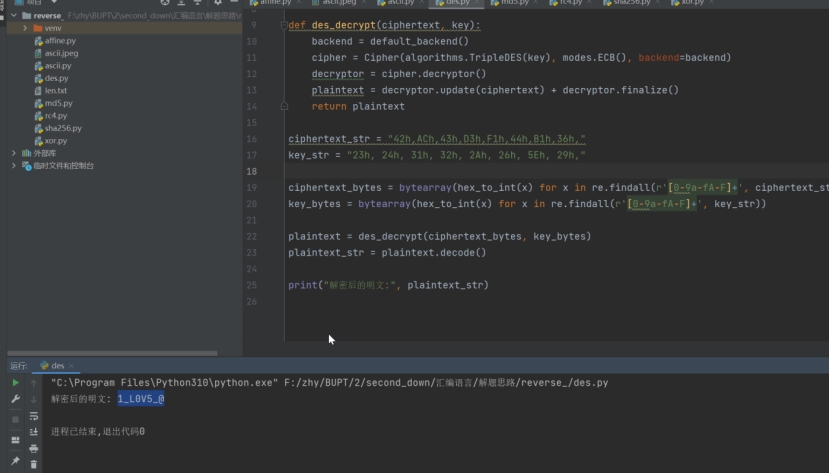Screen dimensions: 830x474
Task: Click Python file icon beside affine.py in tree
Action: click(38, 41)
